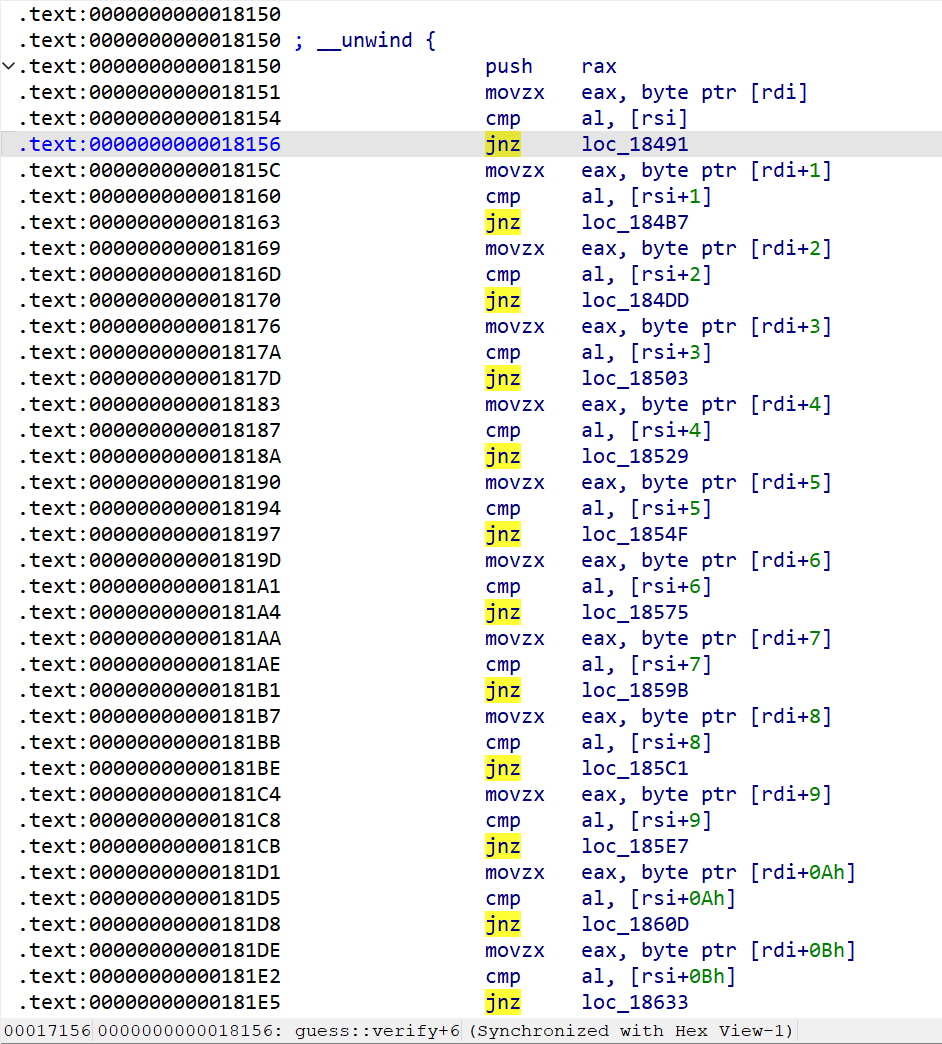Select the push mnemonic on first instruction
The image size is (942, 1044).
click(x=509, y=67)
